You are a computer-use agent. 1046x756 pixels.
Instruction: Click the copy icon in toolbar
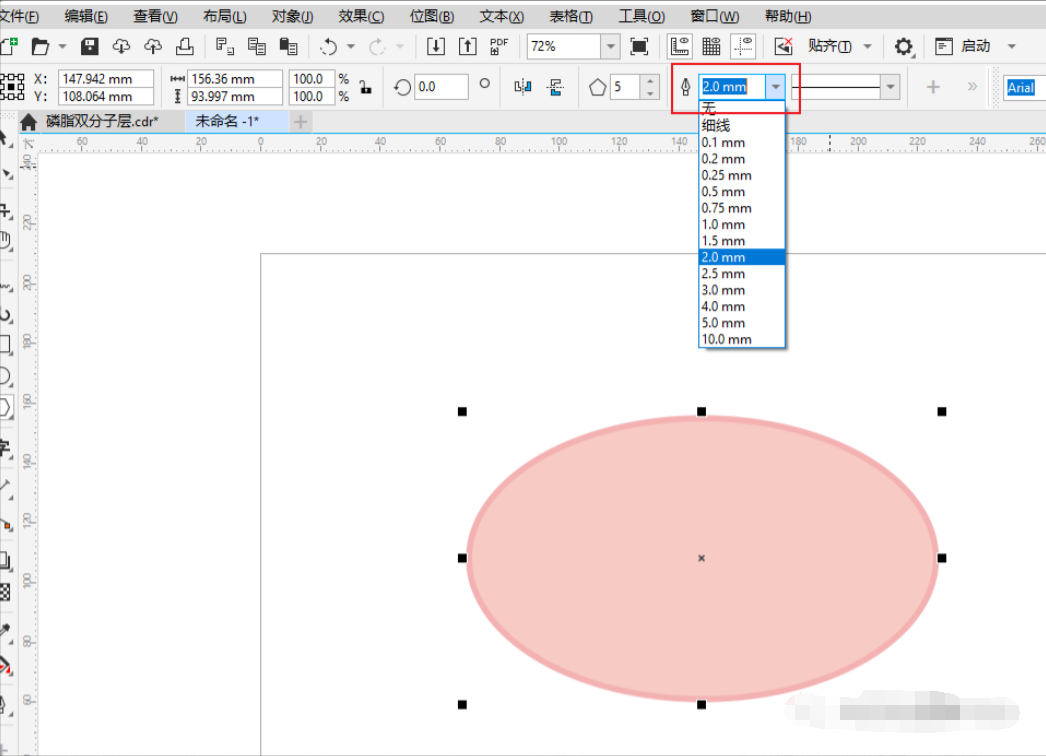[x=256, y=46]
